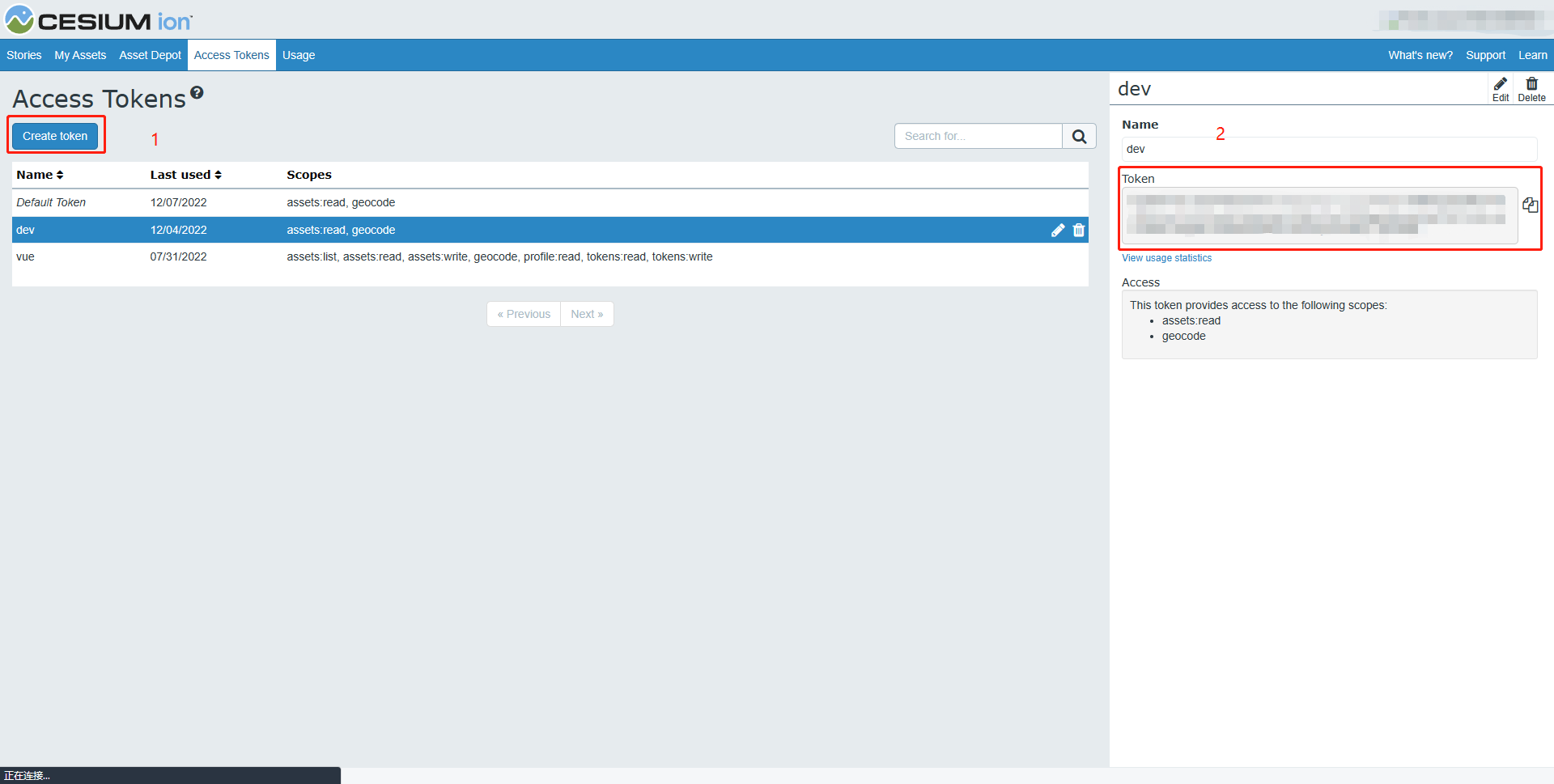Image resolution: width=1554 pixels, height=784 pixels.
Task: Open the My Assets tab
Action: click(x=80, y=55)
